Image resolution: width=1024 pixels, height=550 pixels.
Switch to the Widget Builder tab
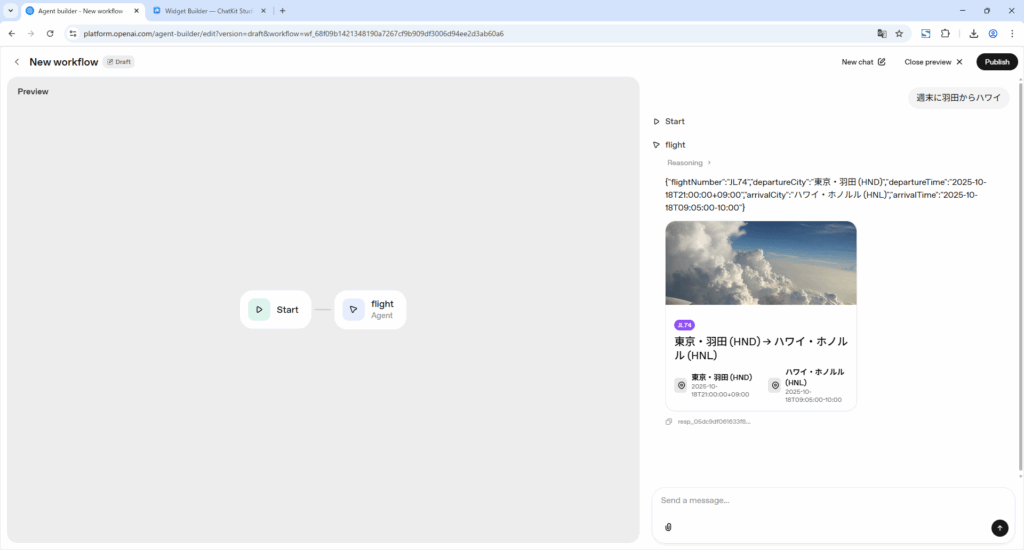click(x=207, y=10)
